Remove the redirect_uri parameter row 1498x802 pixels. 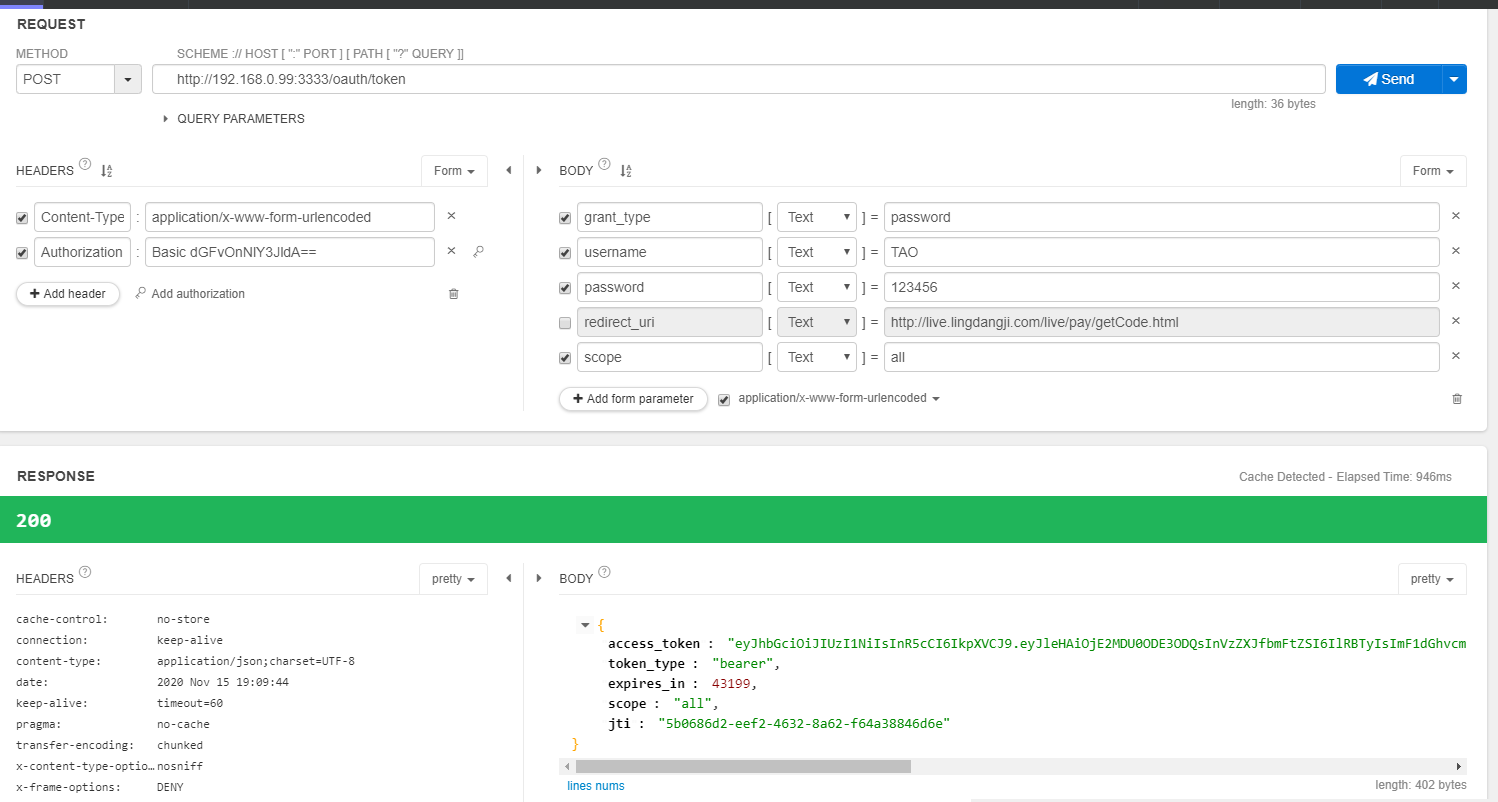pos(1456,321)
